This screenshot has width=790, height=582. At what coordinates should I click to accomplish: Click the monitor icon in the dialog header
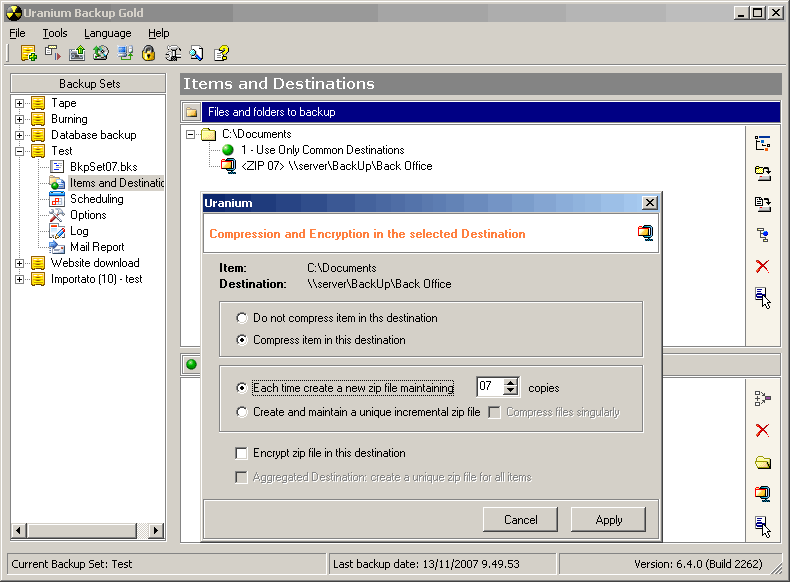pos(645,233)
